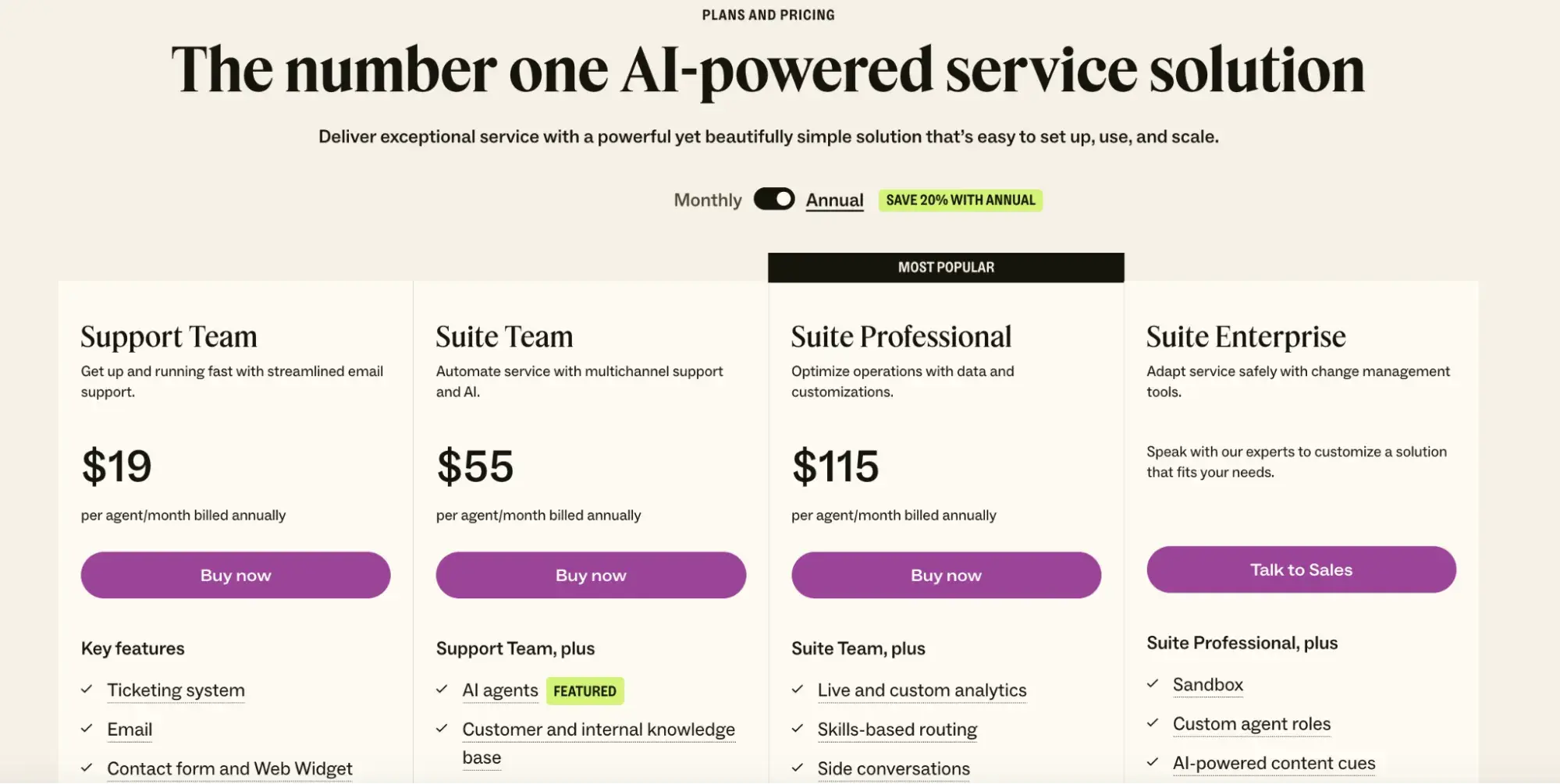1560x784 pixels.
Task: Open the Side conversations link
Action: click(x=894, y=768)
